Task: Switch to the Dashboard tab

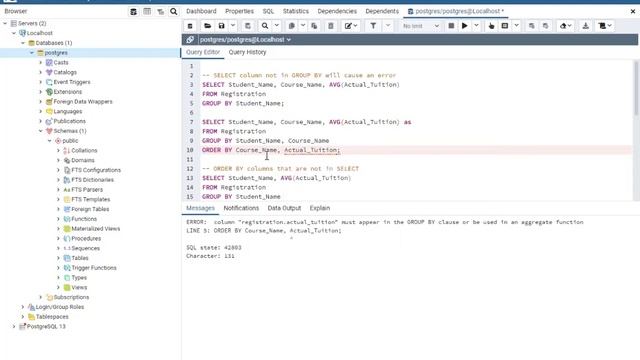Action: click(x=201, y=11)
